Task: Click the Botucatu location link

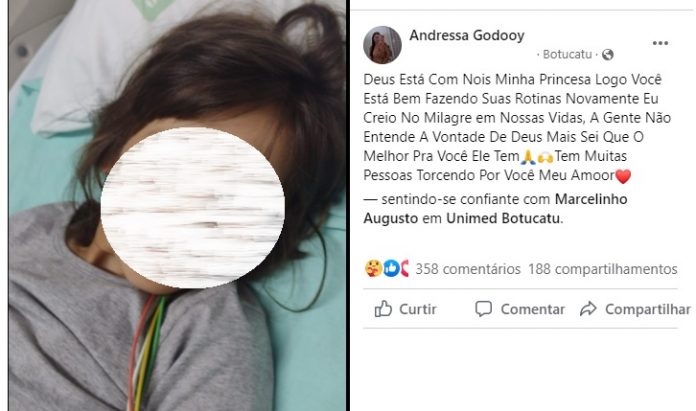Action: pyautogui.click(x=567, y=55)
